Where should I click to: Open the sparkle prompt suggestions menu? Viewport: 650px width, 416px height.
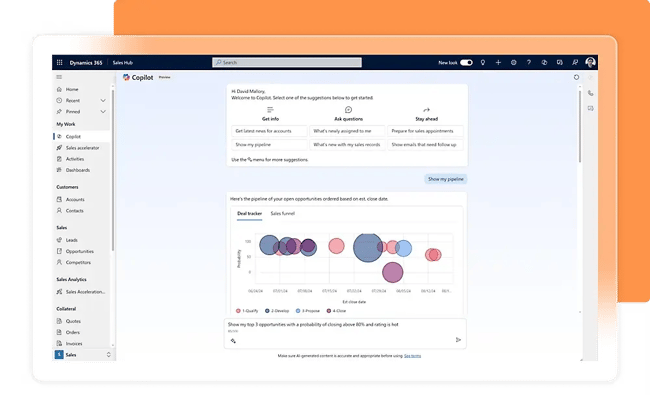233,341
